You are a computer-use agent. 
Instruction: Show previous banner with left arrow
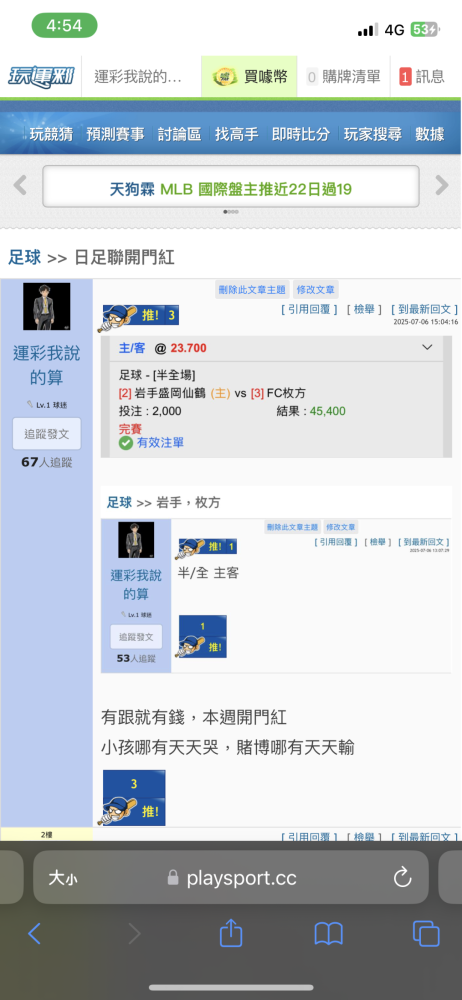[20, 186]
